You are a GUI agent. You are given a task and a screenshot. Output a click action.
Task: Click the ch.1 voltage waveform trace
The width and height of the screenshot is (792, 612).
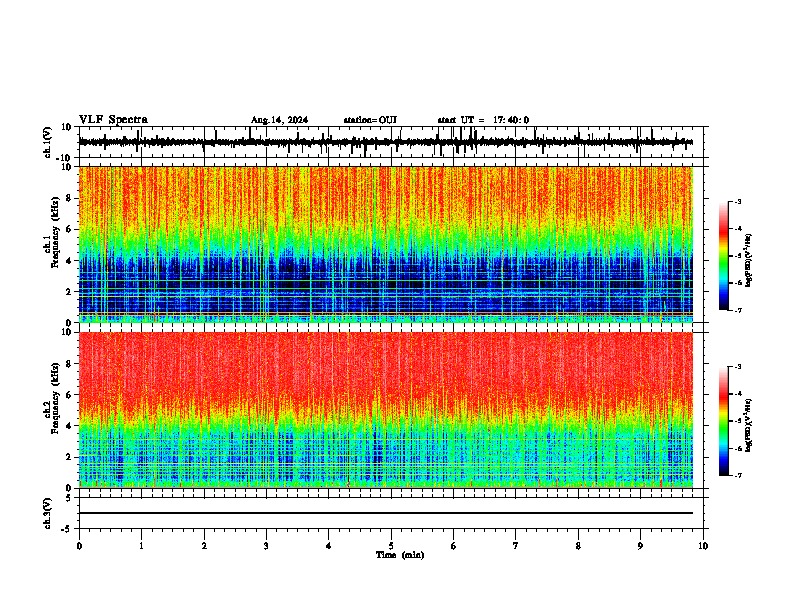pos(385,142)
